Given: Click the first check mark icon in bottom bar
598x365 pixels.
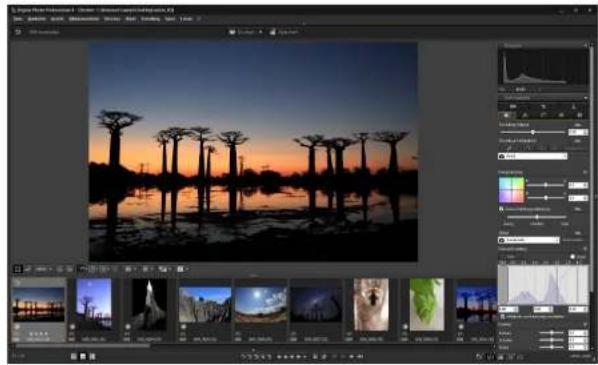Looking at the screenshot, I should tap(243, 357).
